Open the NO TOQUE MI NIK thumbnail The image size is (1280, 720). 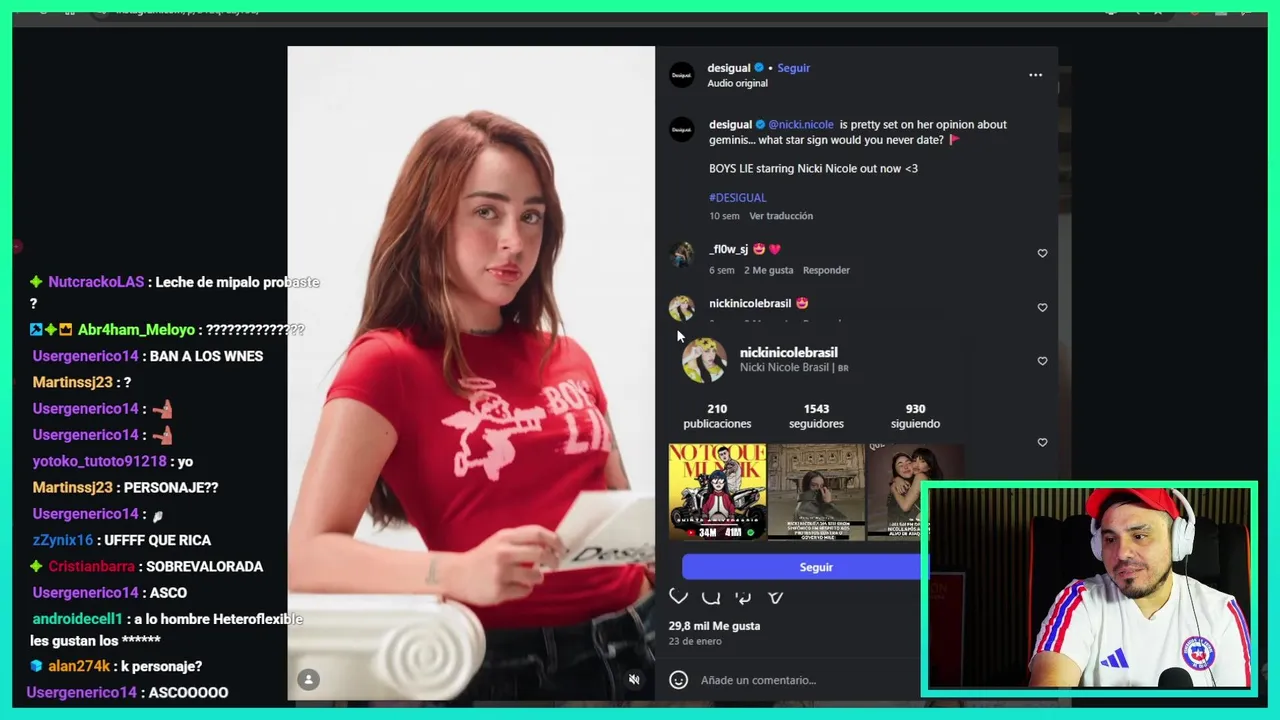tap(717, 492)
